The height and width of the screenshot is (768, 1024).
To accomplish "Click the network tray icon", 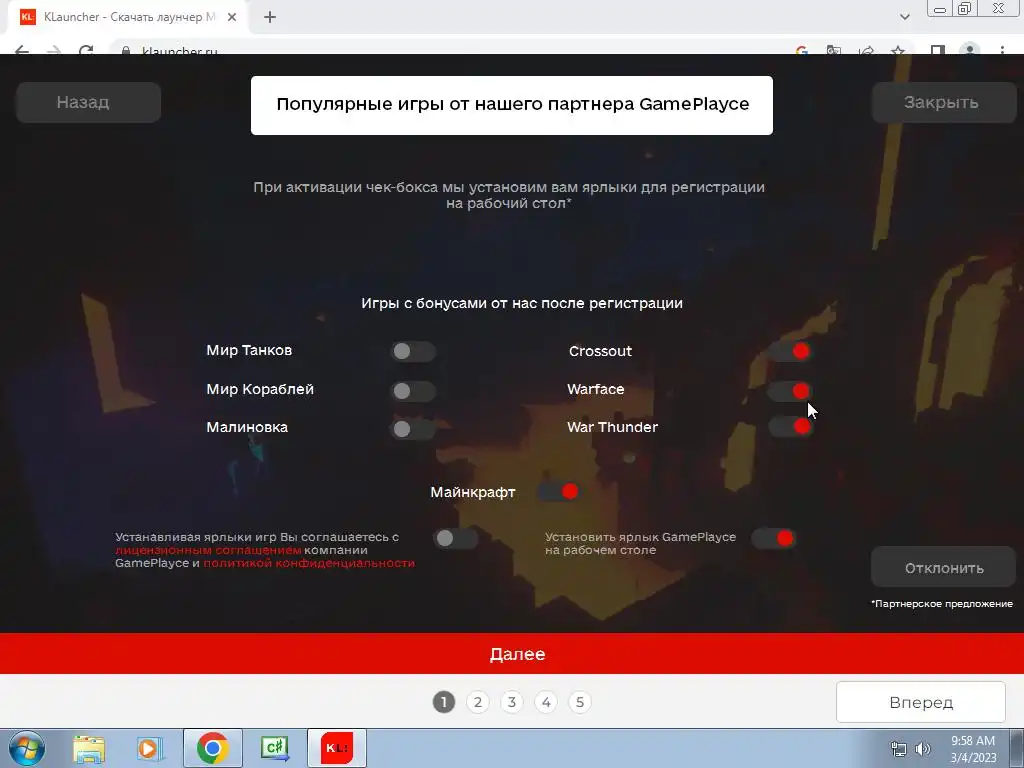I will [899, 749].
